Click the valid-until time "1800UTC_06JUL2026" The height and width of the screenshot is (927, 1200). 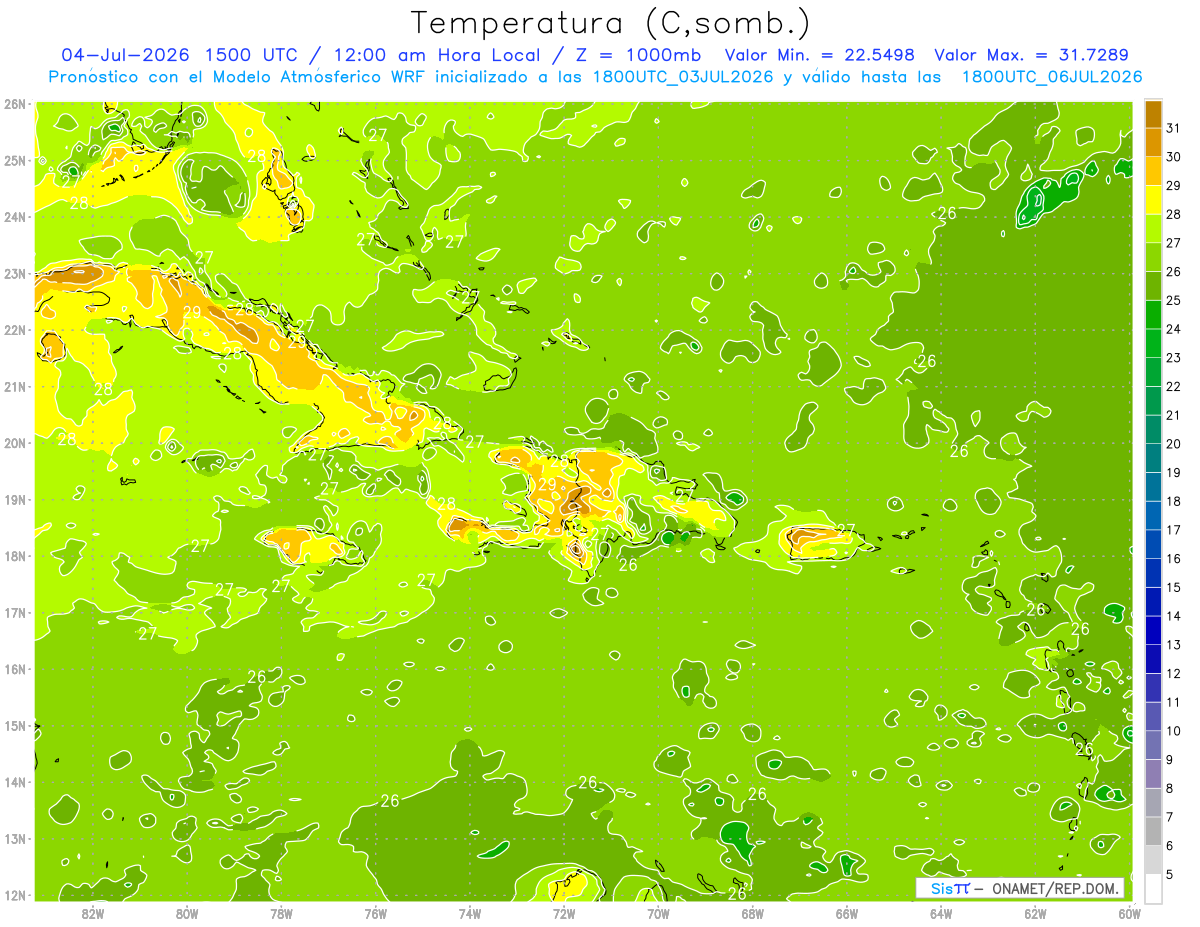pos(1051,77)
